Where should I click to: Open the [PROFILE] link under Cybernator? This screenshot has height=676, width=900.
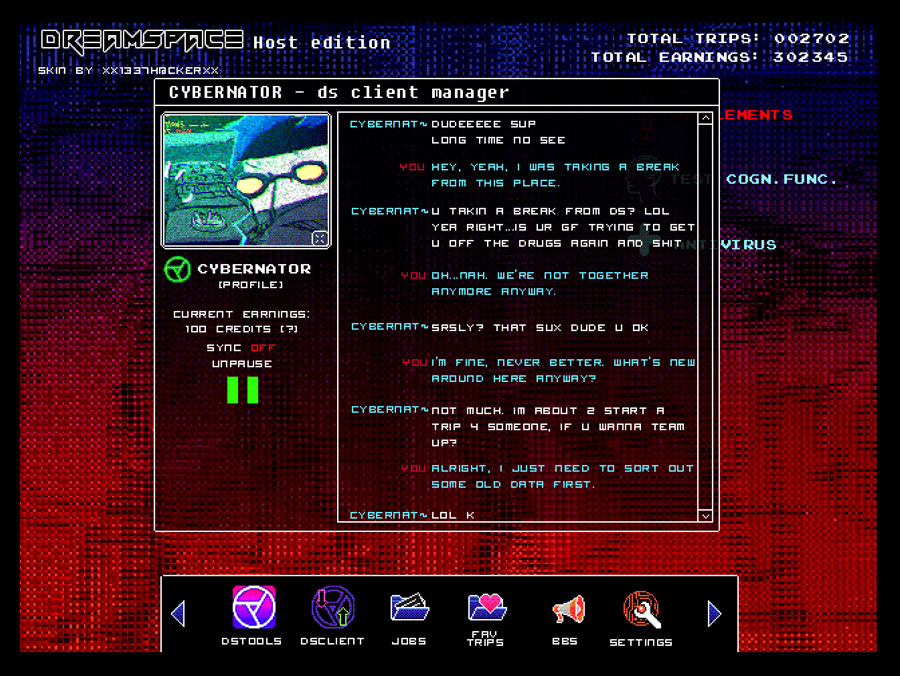(x=250, y=285)
